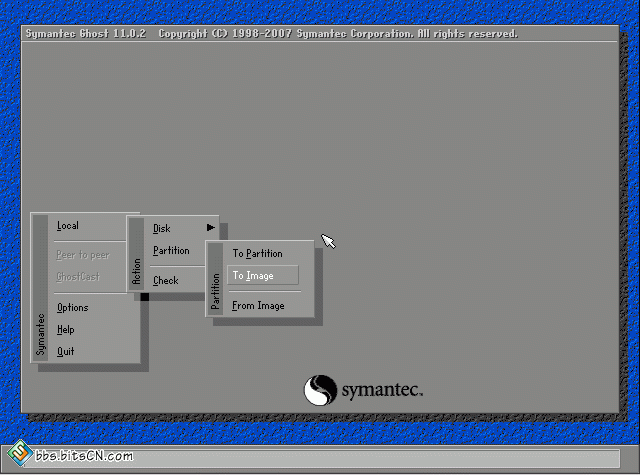Click the vertical Action menu label

136,271
